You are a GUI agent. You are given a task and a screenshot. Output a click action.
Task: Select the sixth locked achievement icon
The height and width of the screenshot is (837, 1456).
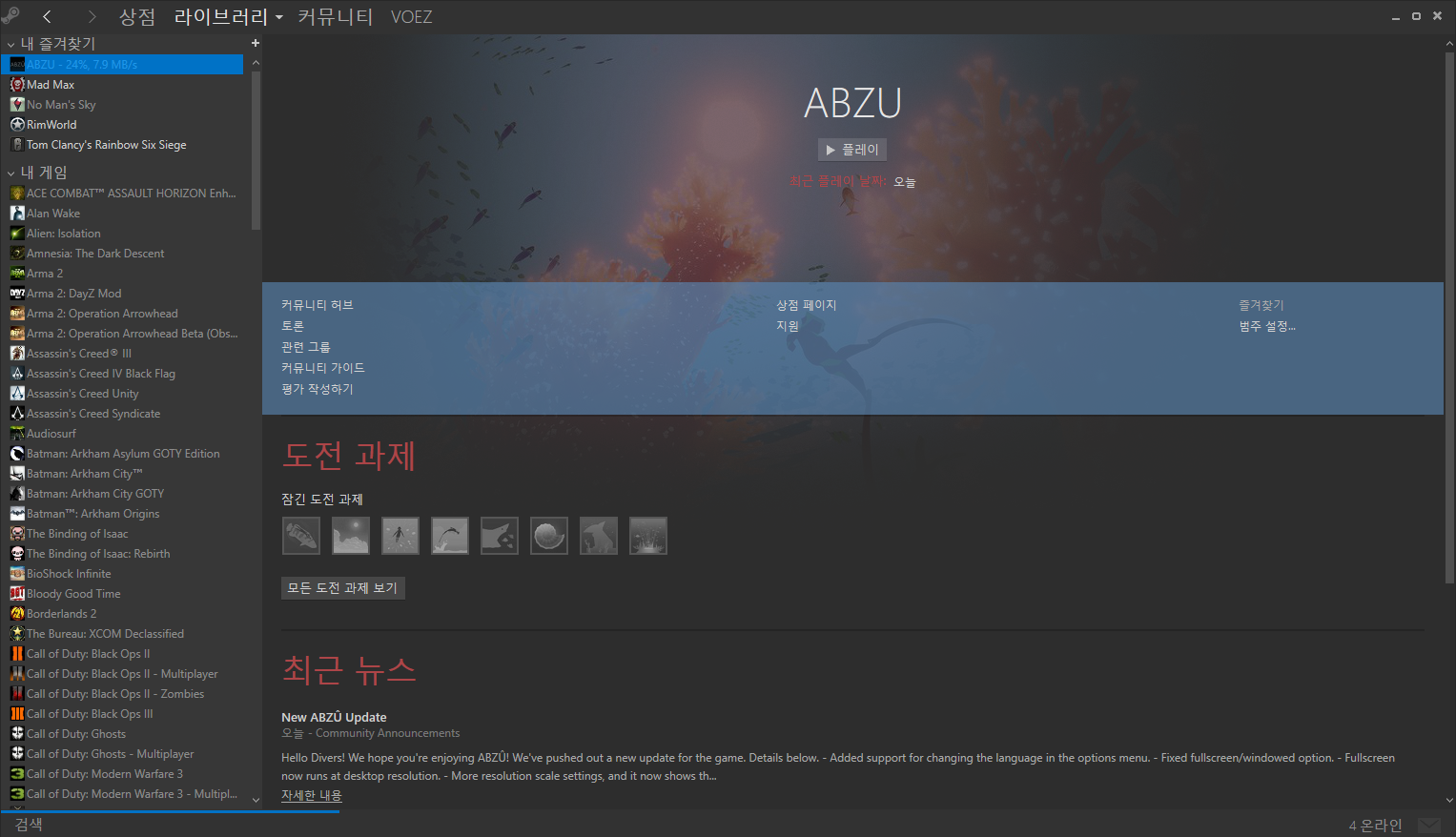549,536
